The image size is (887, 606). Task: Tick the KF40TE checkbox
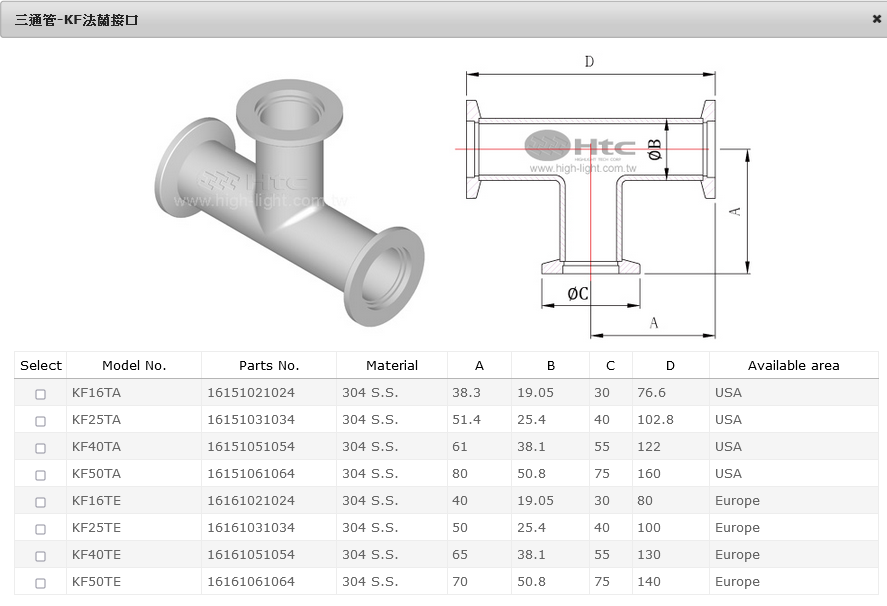(x=41, y=556)
